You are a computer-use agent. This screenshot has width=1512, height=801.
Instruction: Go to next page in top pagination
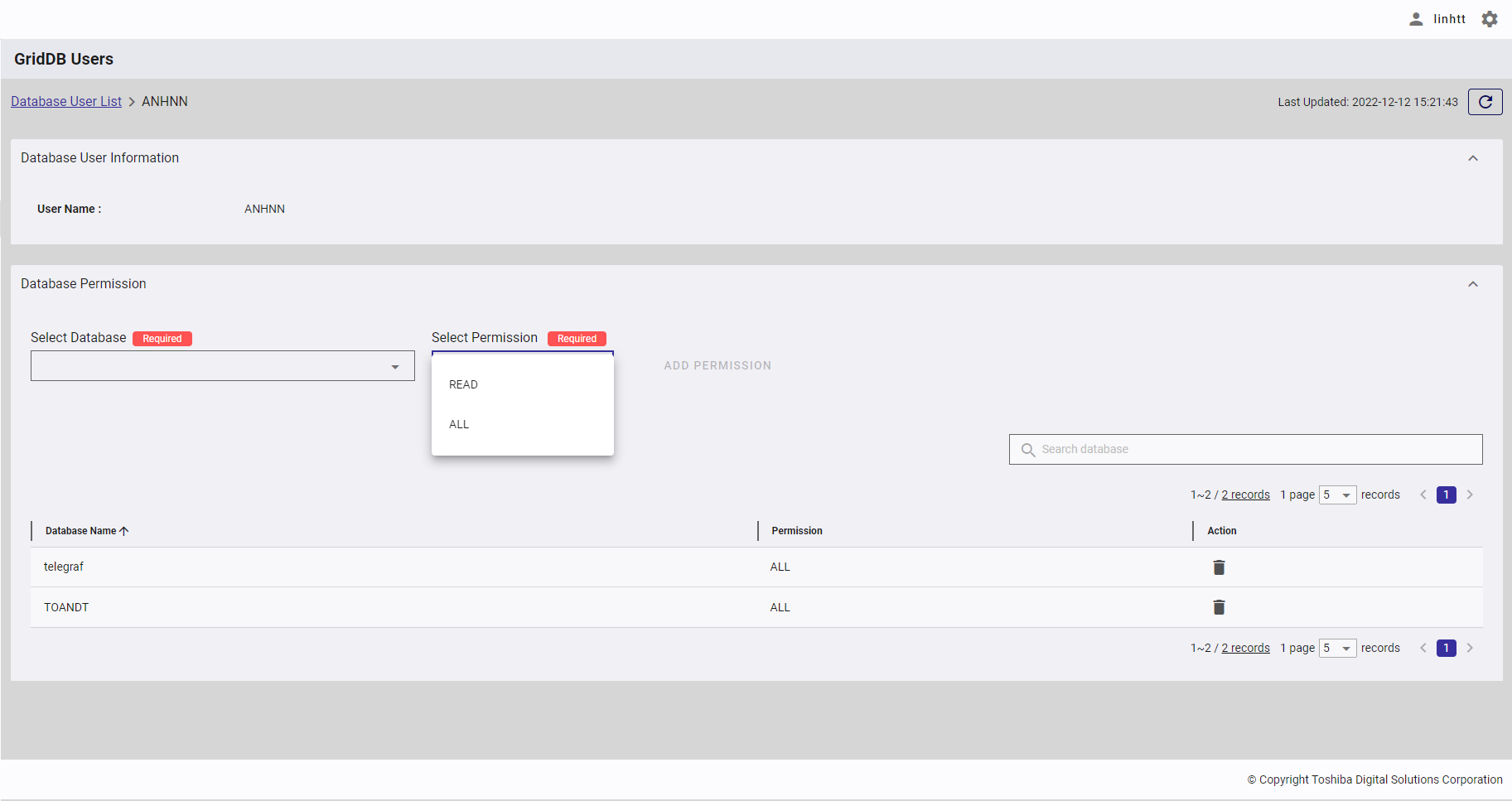(1470, 495)
